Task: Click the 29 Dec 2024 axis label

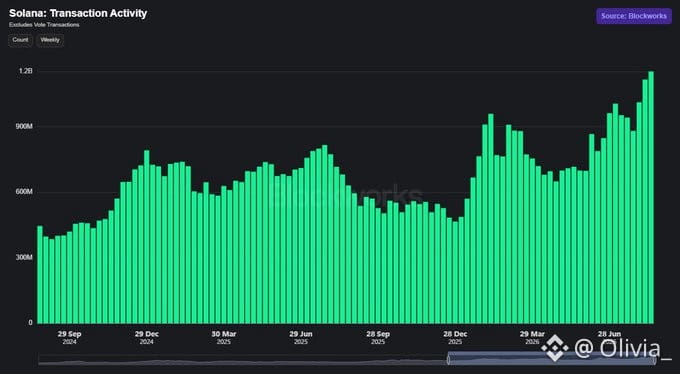Action: point(147,338)
